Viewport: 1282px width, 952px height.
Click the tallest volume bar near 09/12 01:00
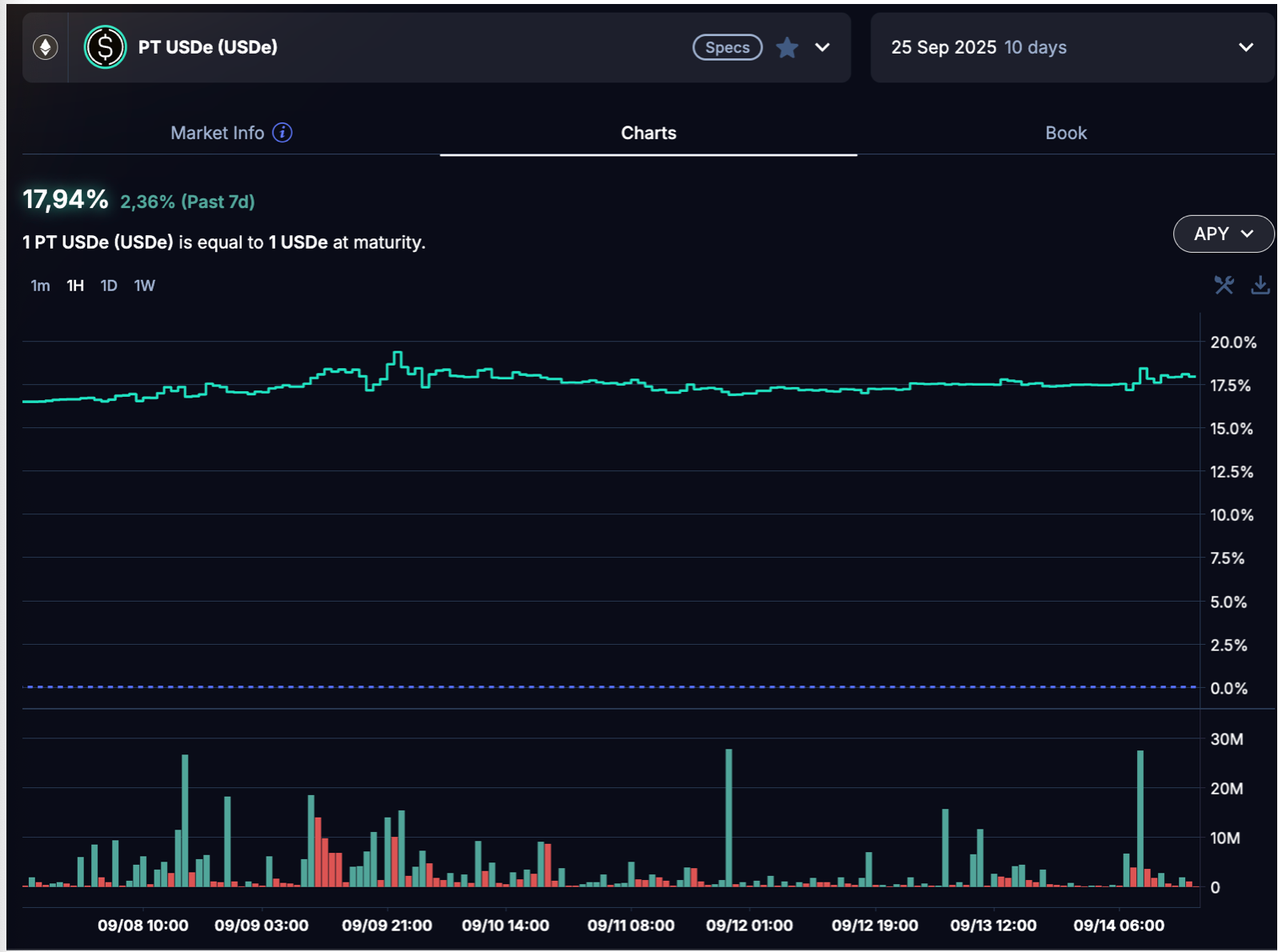point(729,816)
